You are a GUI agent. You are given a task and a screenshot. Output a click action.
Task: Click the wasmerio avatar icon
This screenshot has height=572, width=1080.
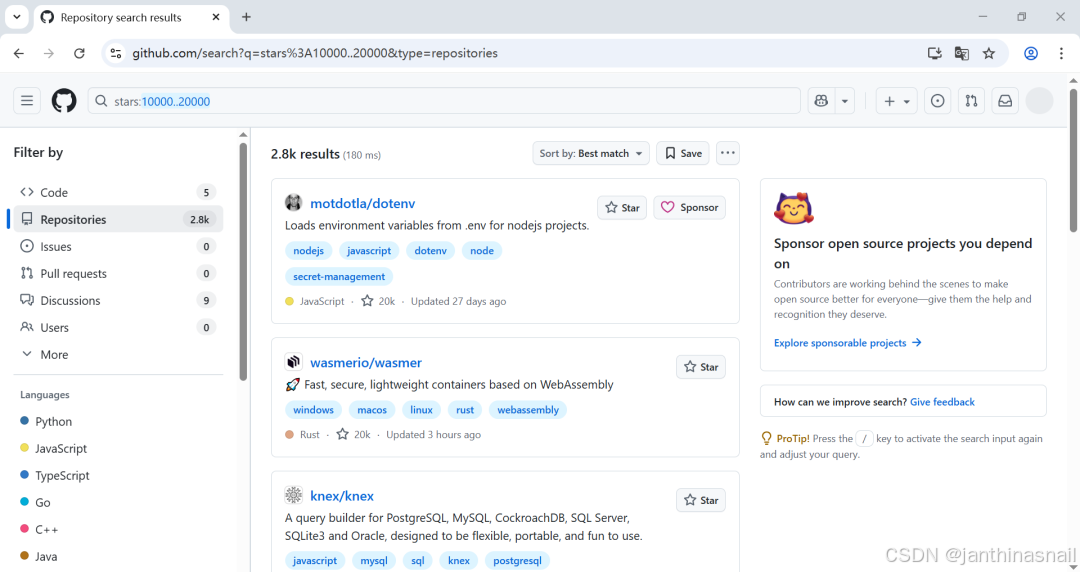(293, 362)
